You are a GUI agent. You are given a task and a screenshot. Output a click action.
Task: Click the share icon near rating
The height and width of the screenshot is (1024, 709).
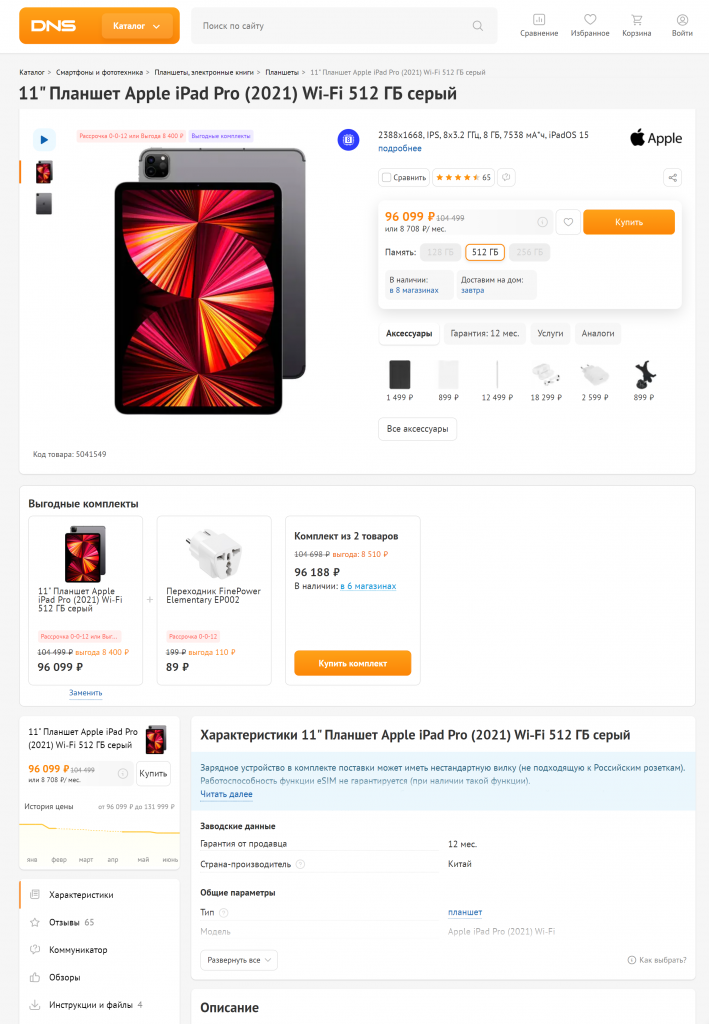tap(672, 177)
